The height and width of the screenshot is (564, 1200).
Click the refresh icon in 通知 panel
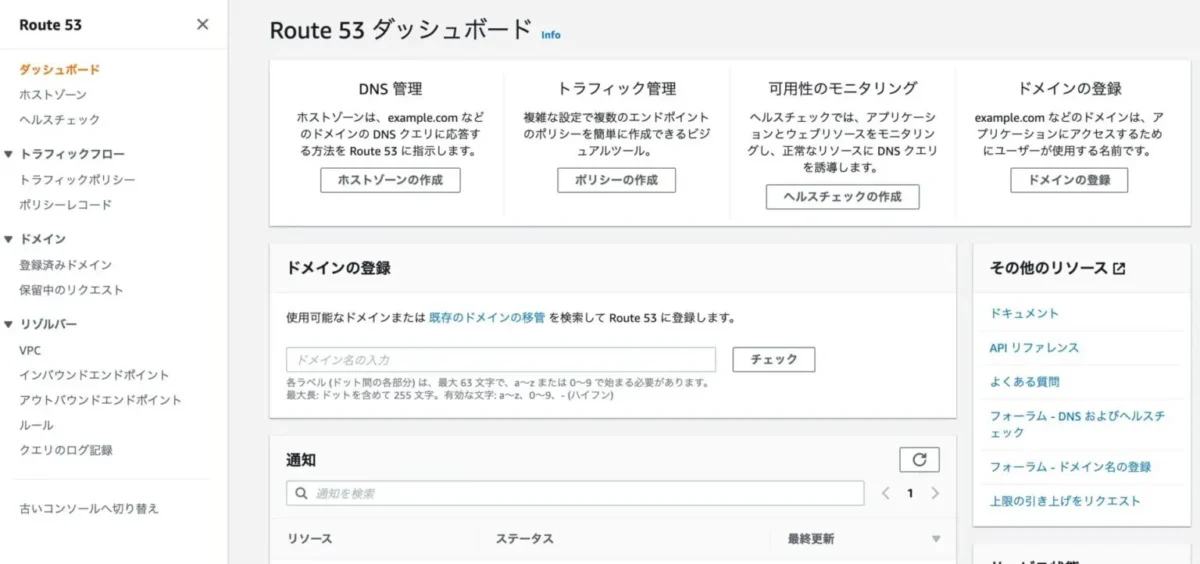(919, 460)
